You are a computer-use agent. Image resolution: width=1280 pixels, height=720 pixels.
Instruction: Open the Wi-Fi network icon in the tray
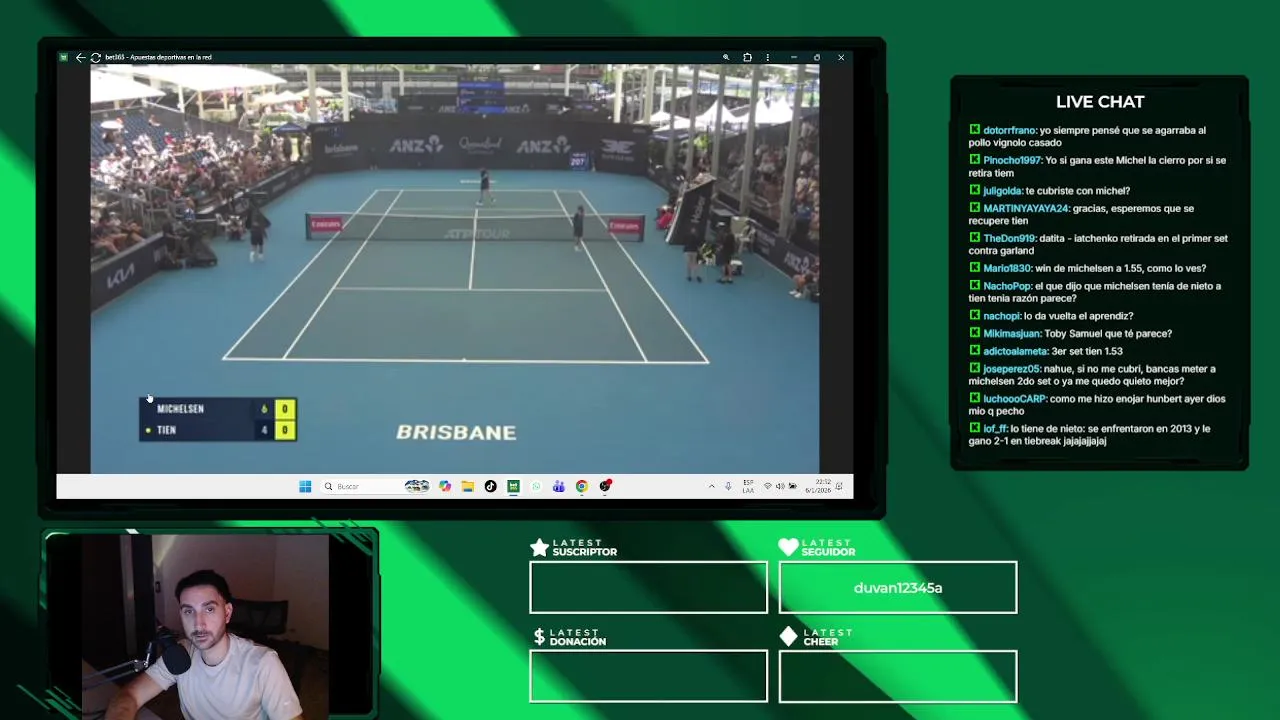[767, 487]
